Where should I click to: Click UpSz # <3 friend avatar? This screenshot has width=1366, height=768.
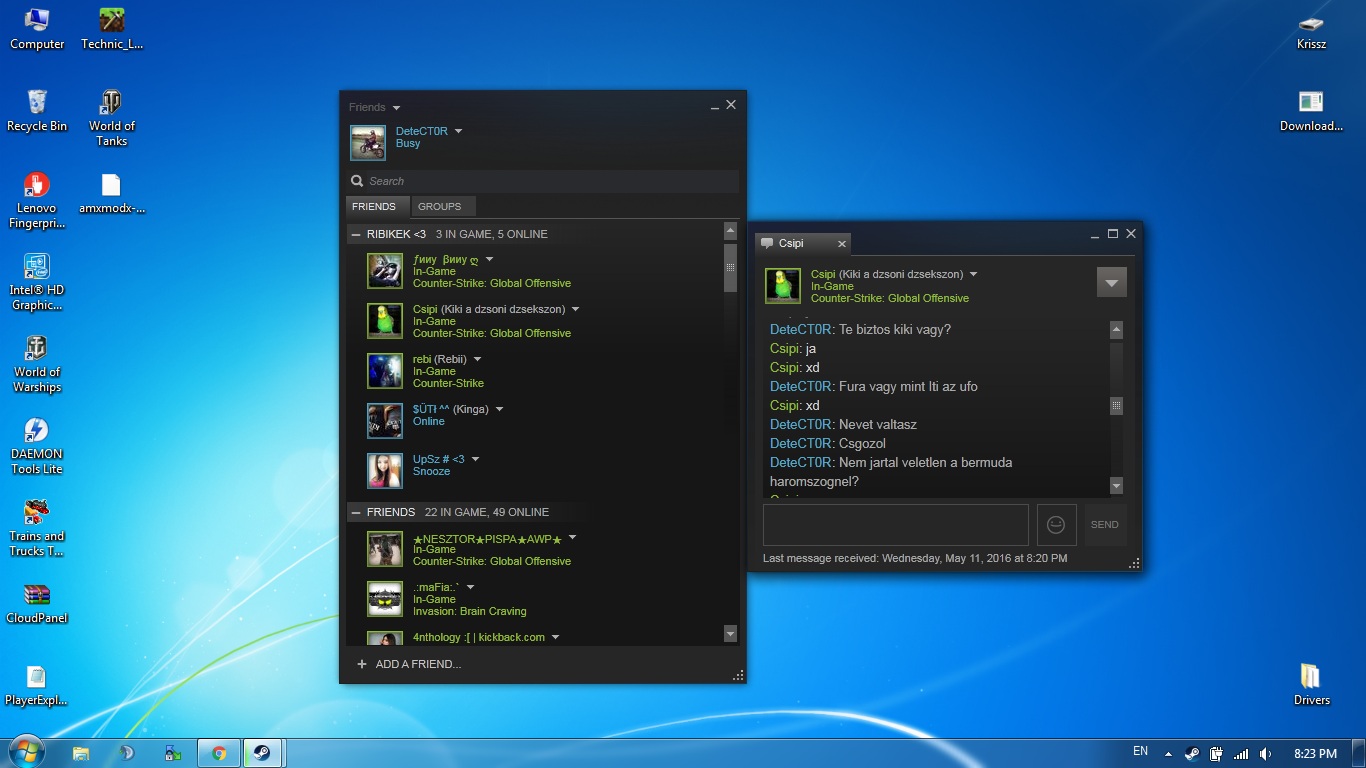[x=385, y=471]
